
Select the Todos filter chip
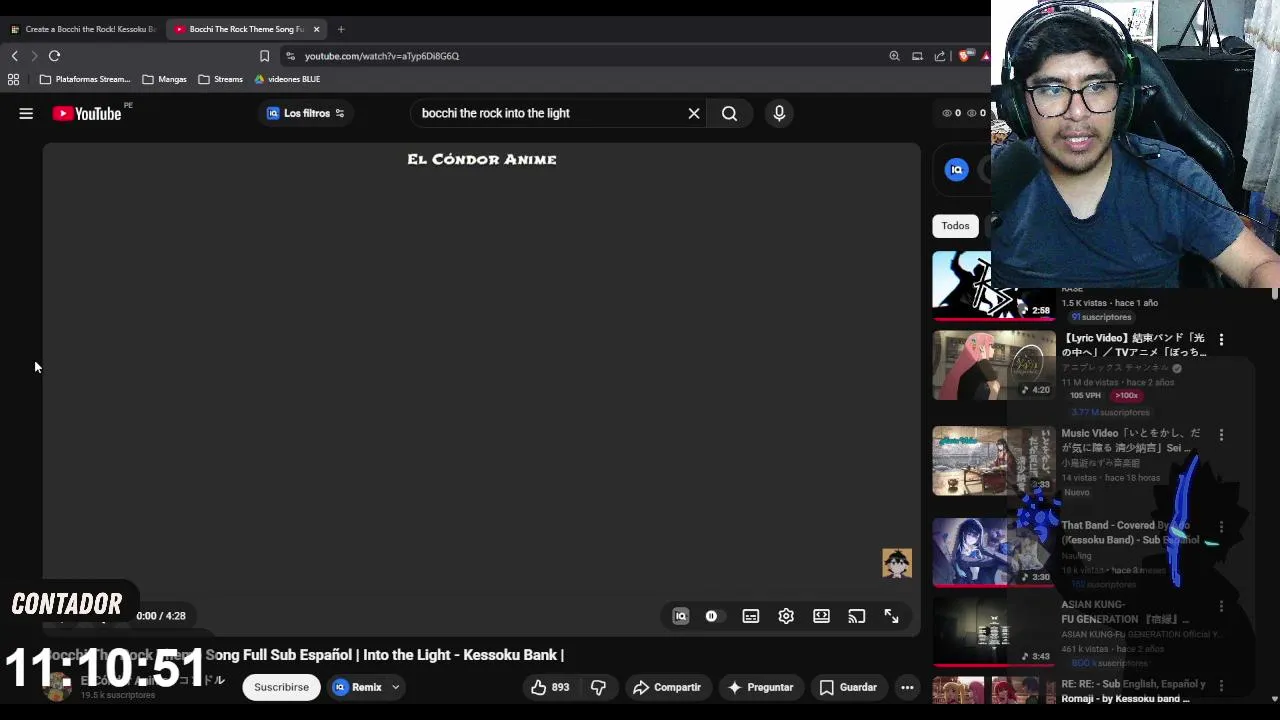point(955,226)
